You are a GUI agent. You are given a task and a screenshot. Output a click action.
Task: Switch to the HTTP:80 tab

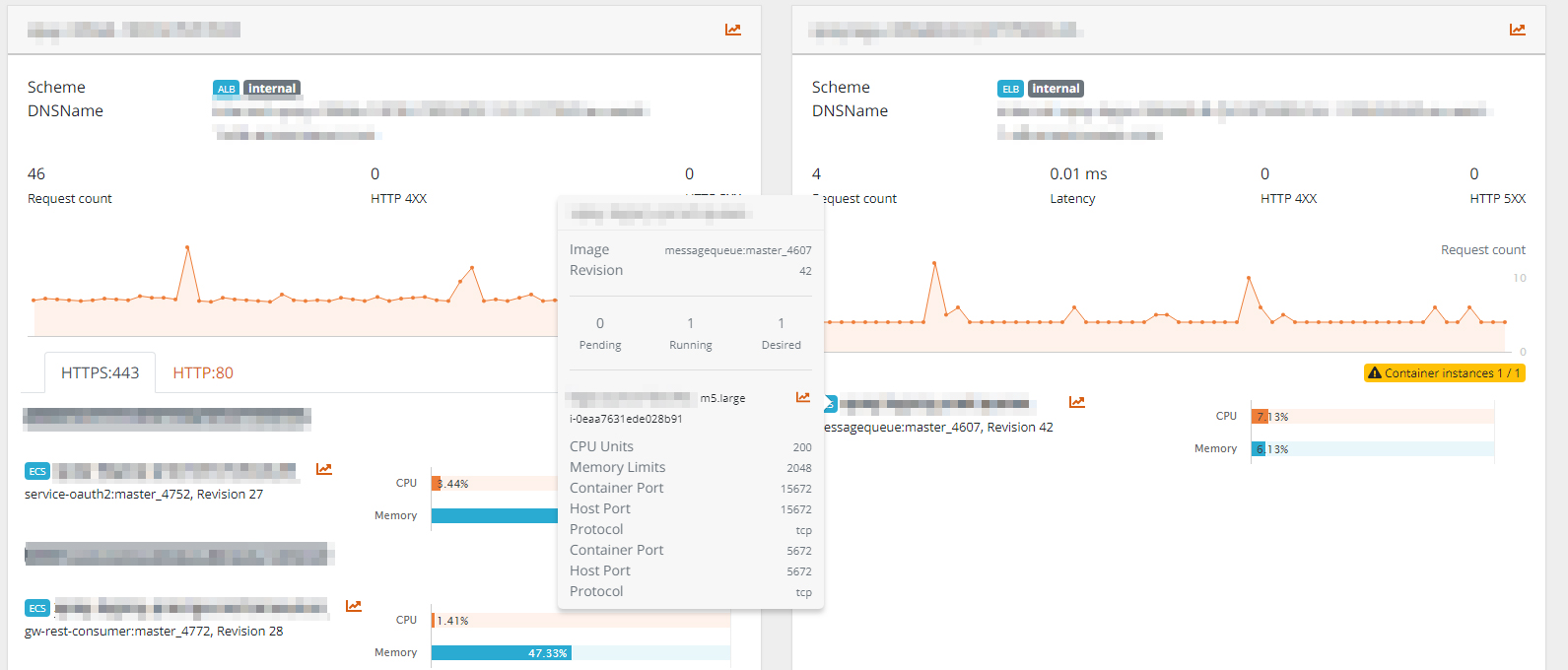click(203, 372)
